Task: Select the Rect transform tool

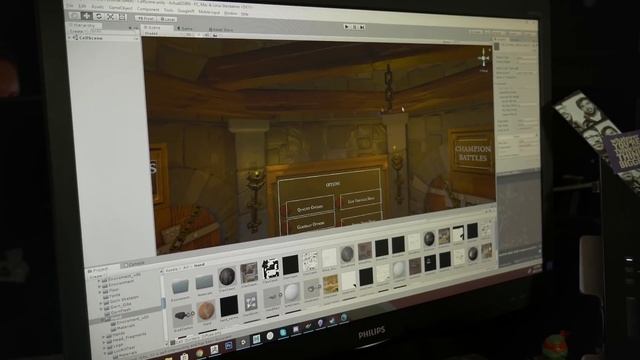Action: click(122, 17)
